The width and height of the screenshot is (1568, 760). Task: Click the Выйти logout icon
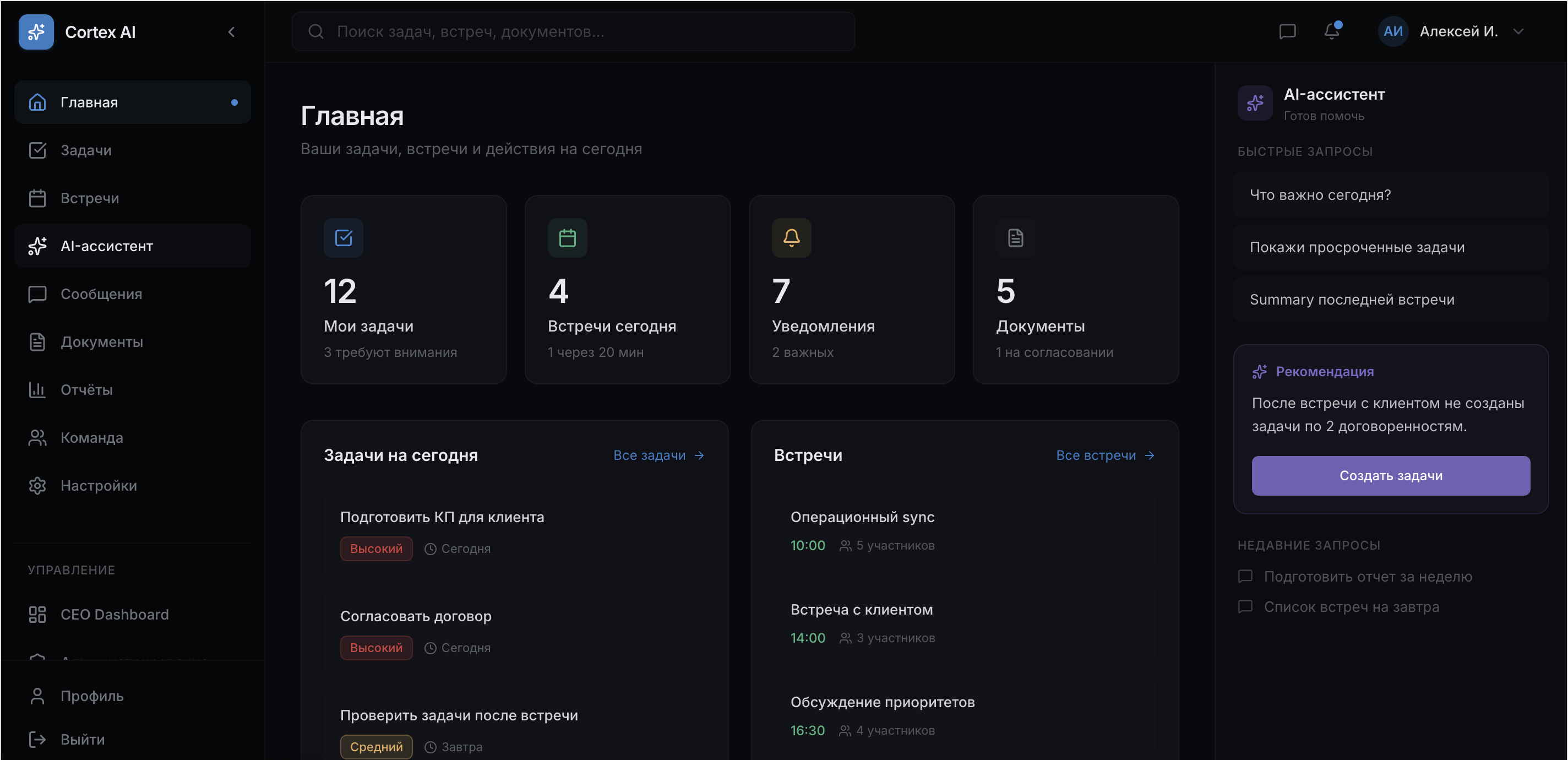37,739
